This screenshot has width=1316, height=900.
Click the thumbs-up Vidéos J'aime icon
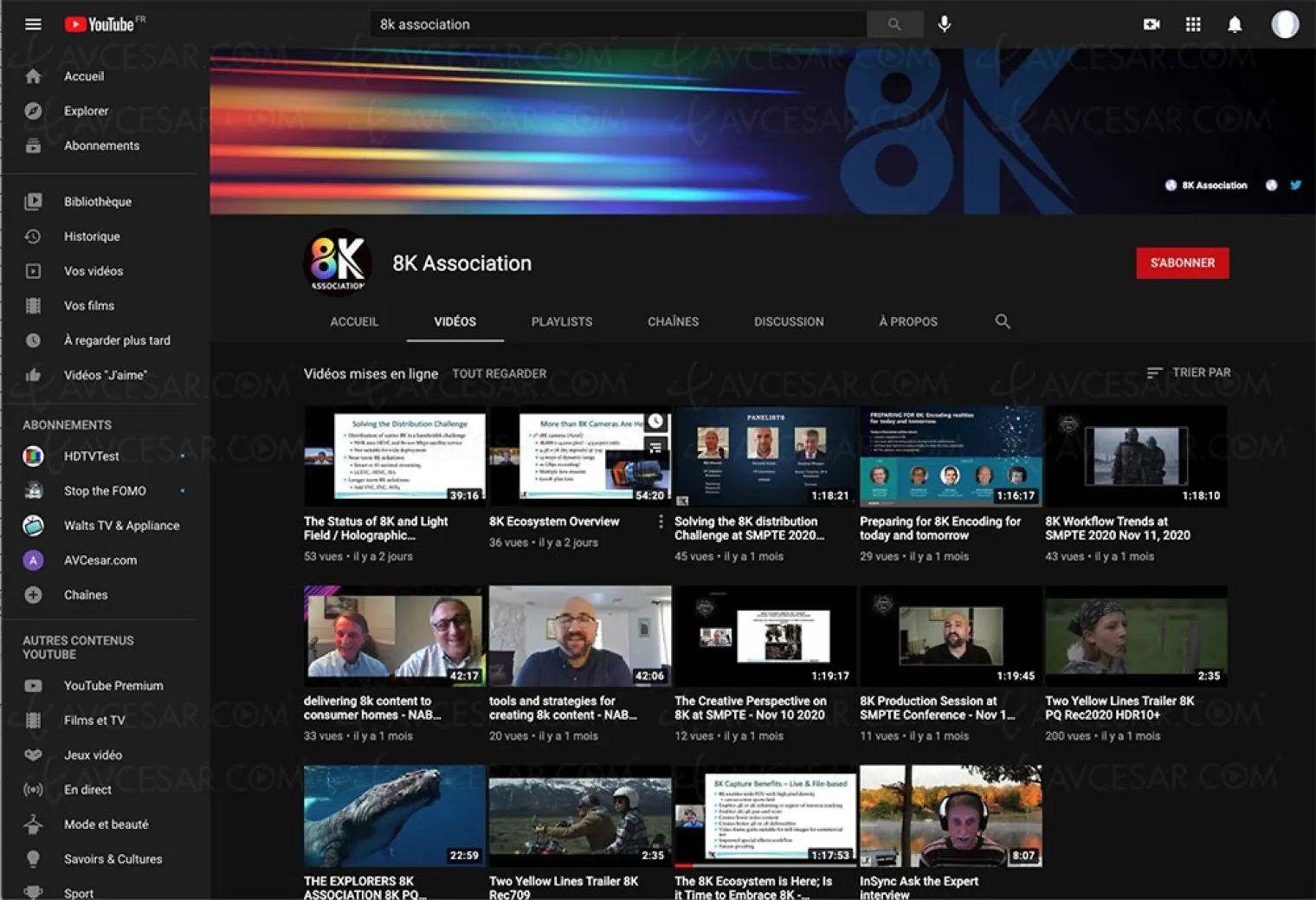coord(33,375)
